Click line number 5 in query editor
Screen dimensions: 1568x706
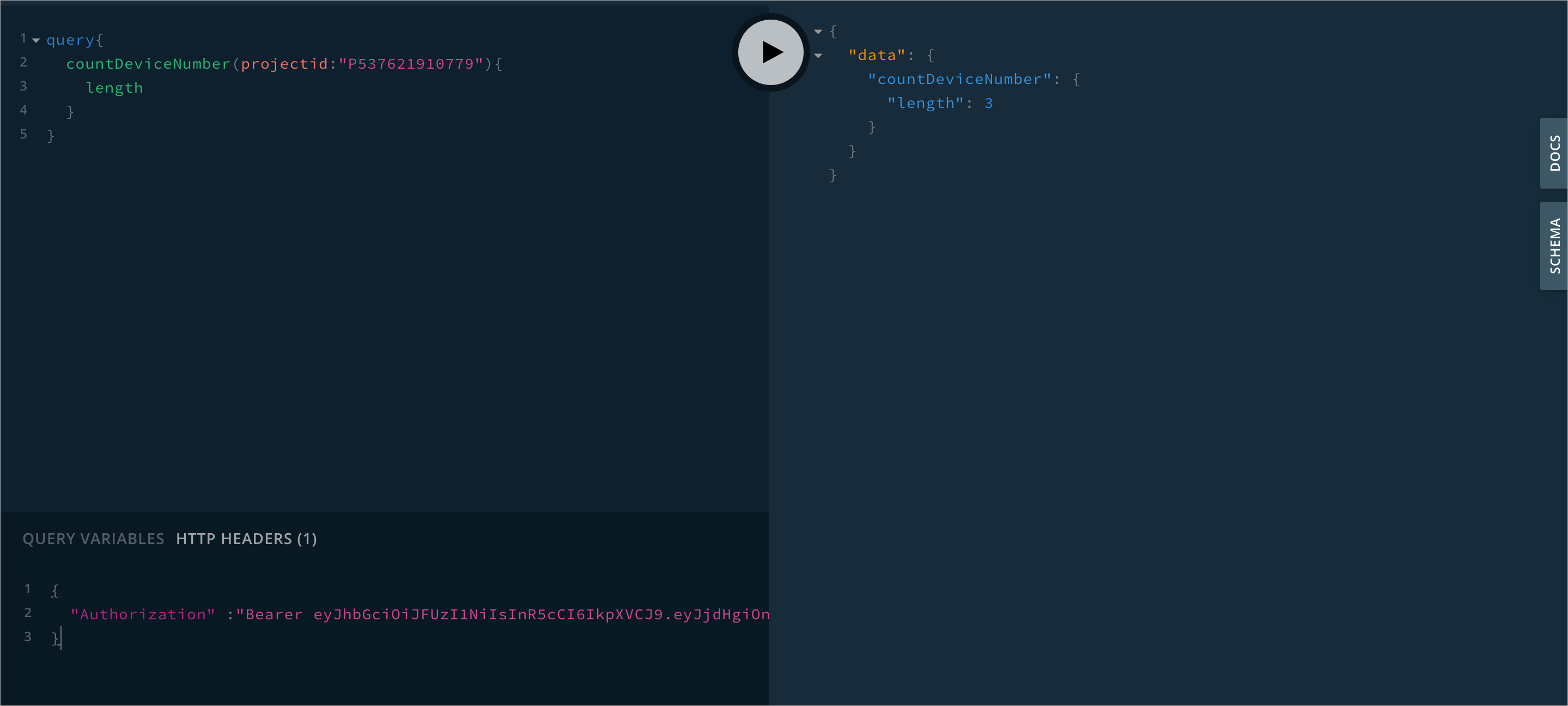[24, 134]
